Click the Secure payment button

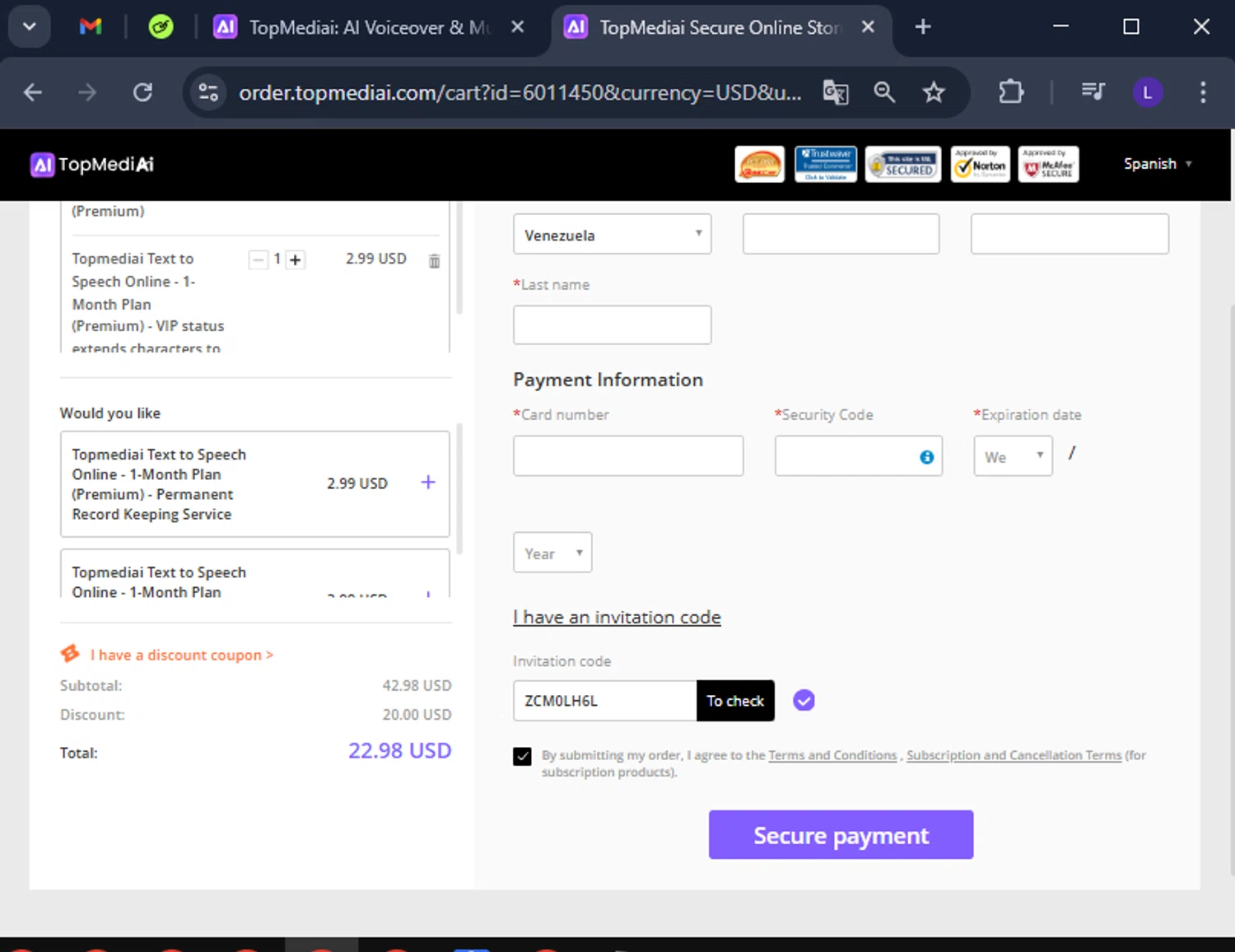point(841,835)
